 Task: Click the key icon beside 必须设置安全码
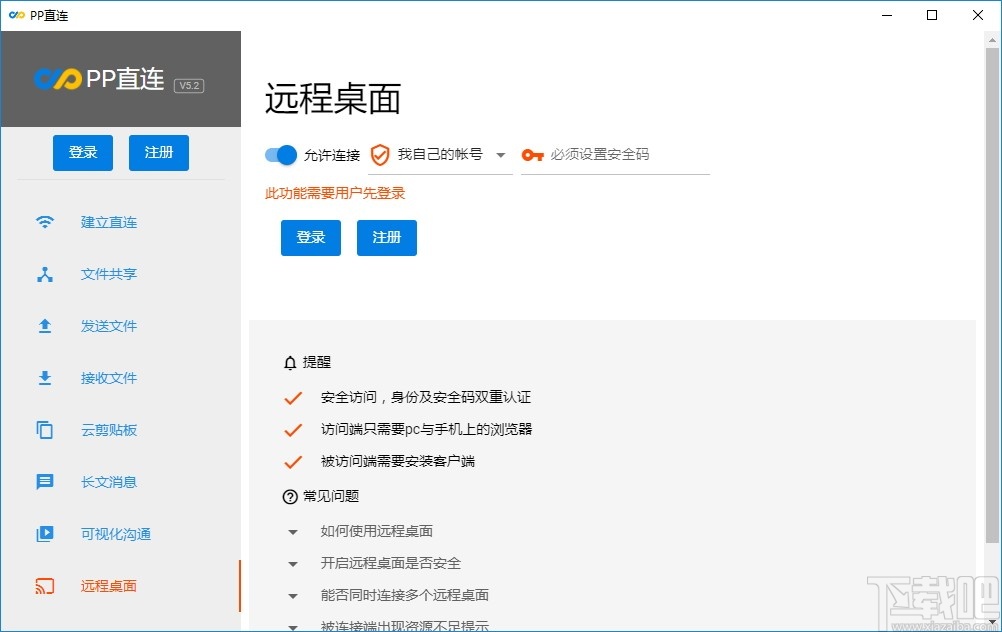point(532,155)
